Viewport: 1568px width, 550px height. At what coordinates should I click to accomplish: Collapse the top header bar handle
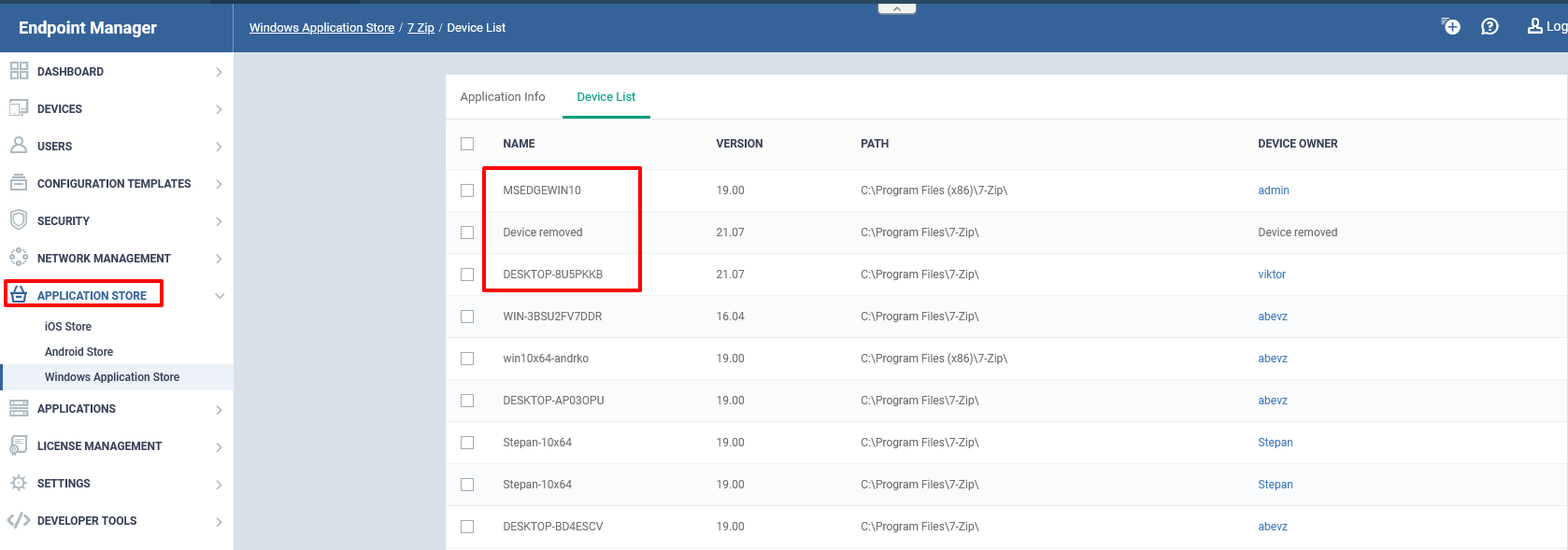pos(897,8)
